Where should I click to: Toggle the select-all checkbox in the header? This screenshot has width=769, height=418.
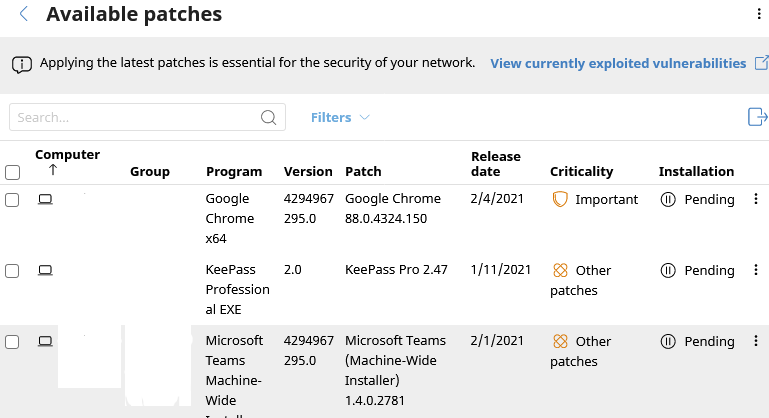pos(12,172)
